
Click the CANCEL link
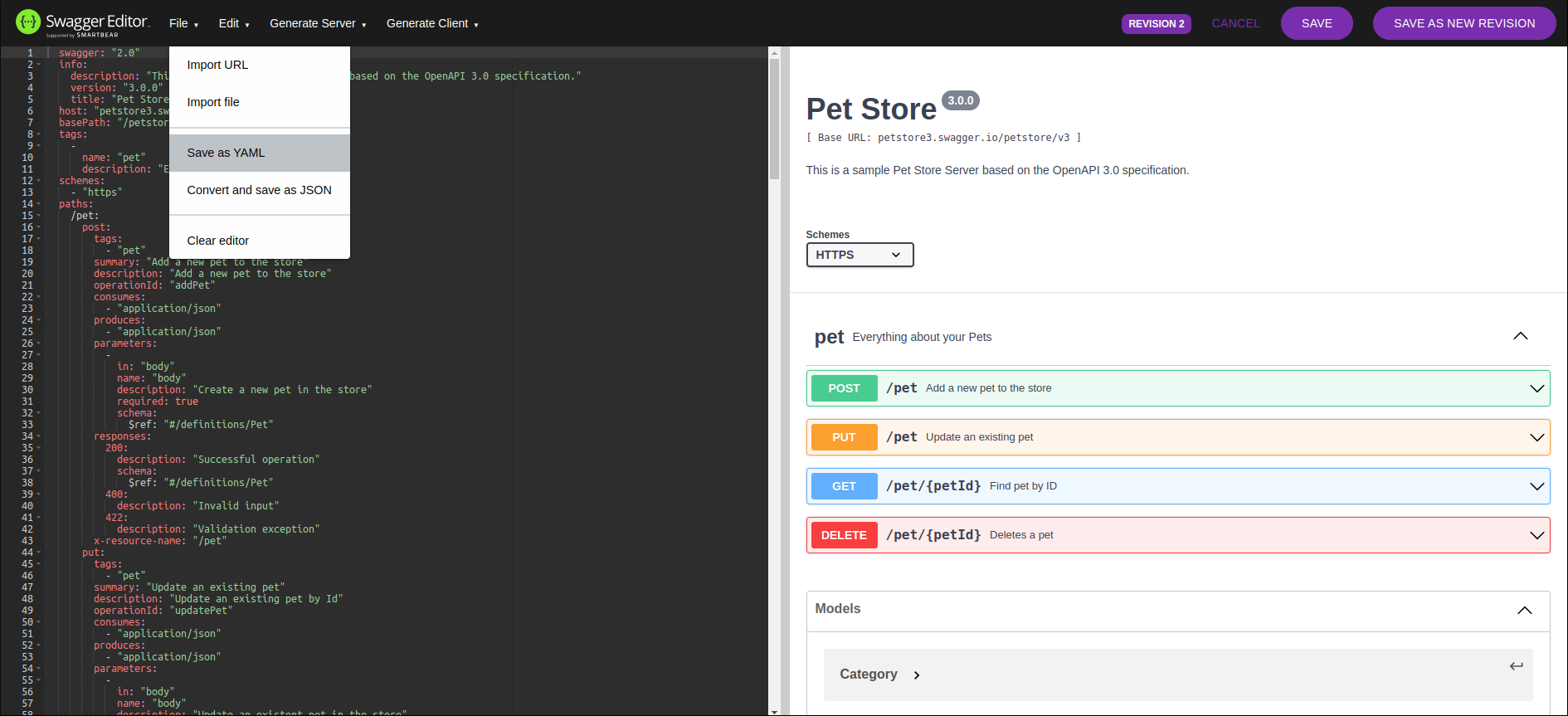1234,23
